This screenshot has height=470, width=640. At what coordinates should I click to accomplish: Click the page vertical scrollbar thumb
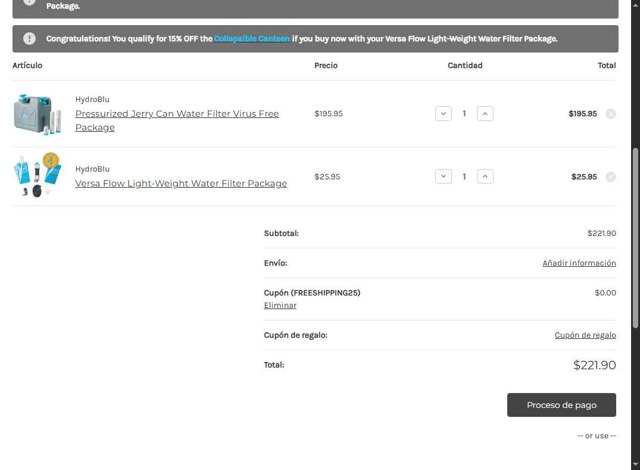click(x=635, y=237)
